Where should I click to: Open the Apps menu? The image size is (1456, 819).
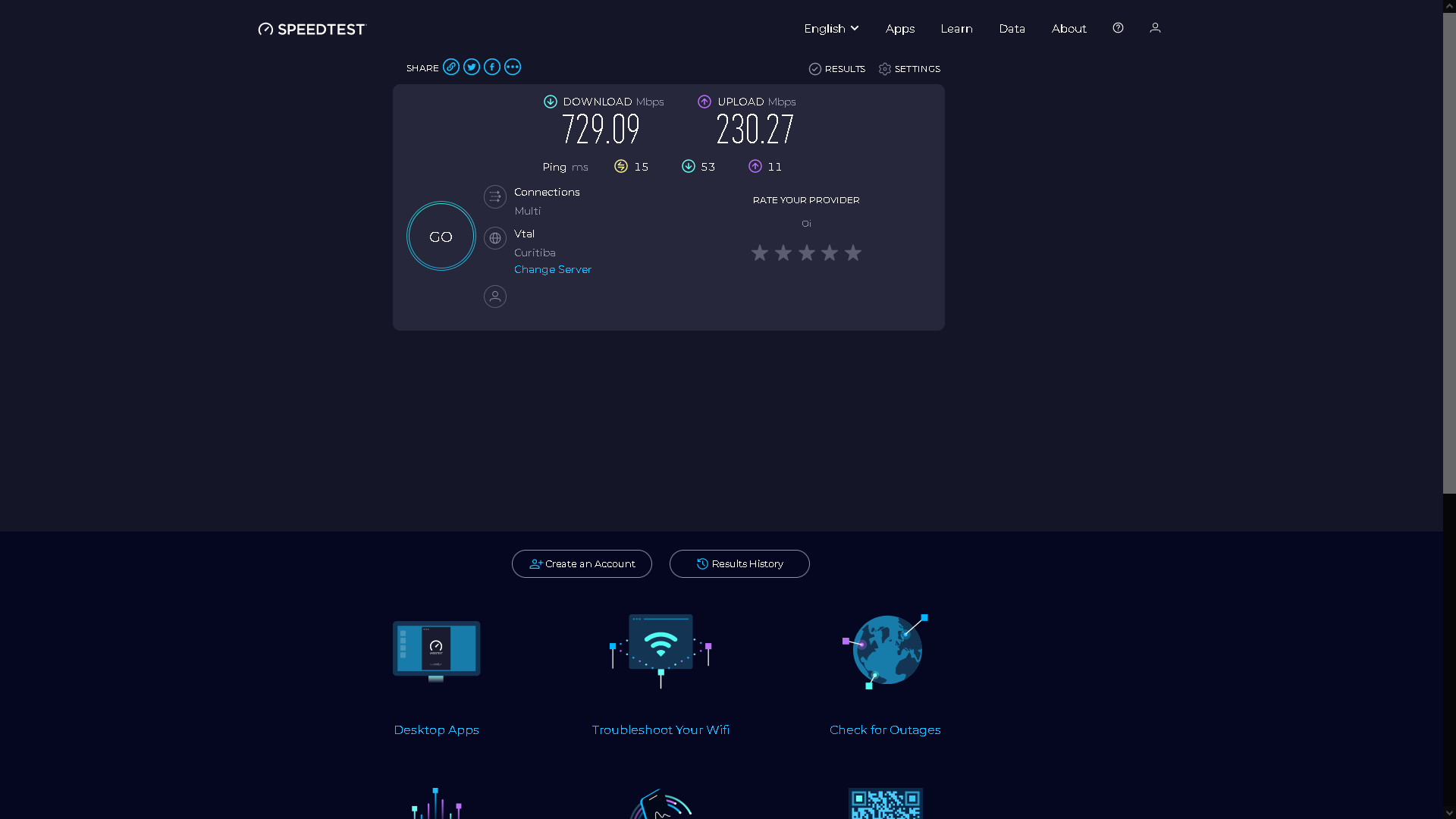tap(900, 28)
